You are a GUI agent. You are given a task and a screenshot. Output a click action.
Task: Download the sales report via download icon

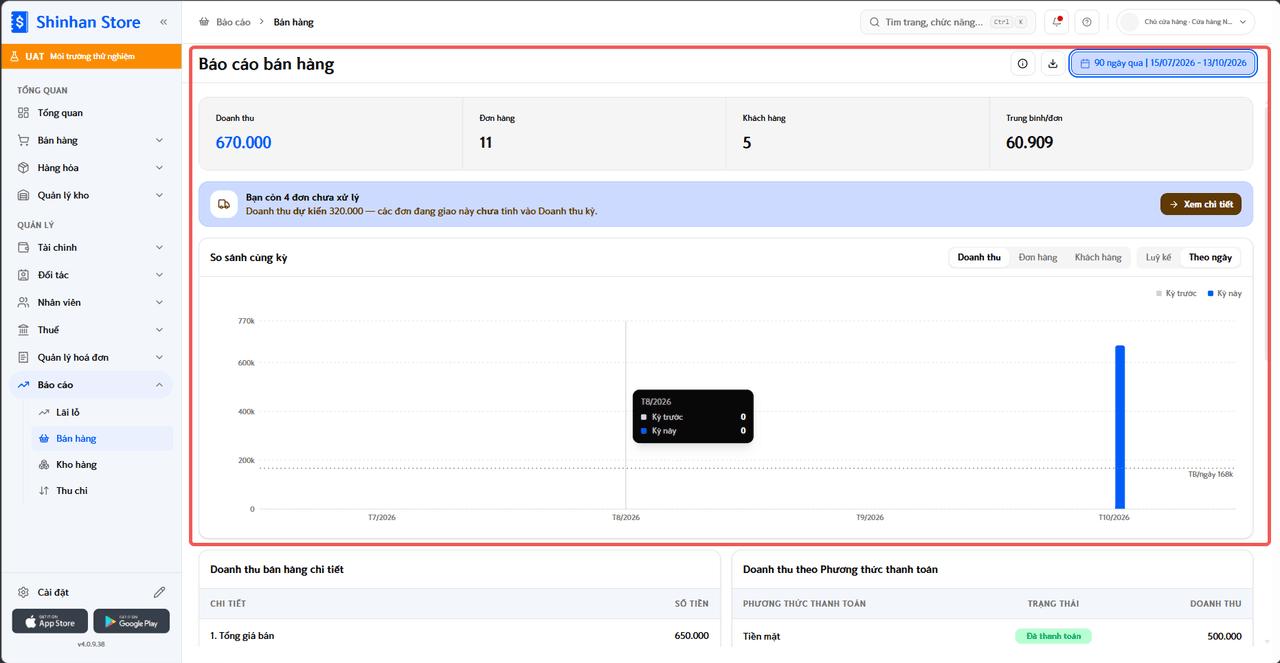1052,64
